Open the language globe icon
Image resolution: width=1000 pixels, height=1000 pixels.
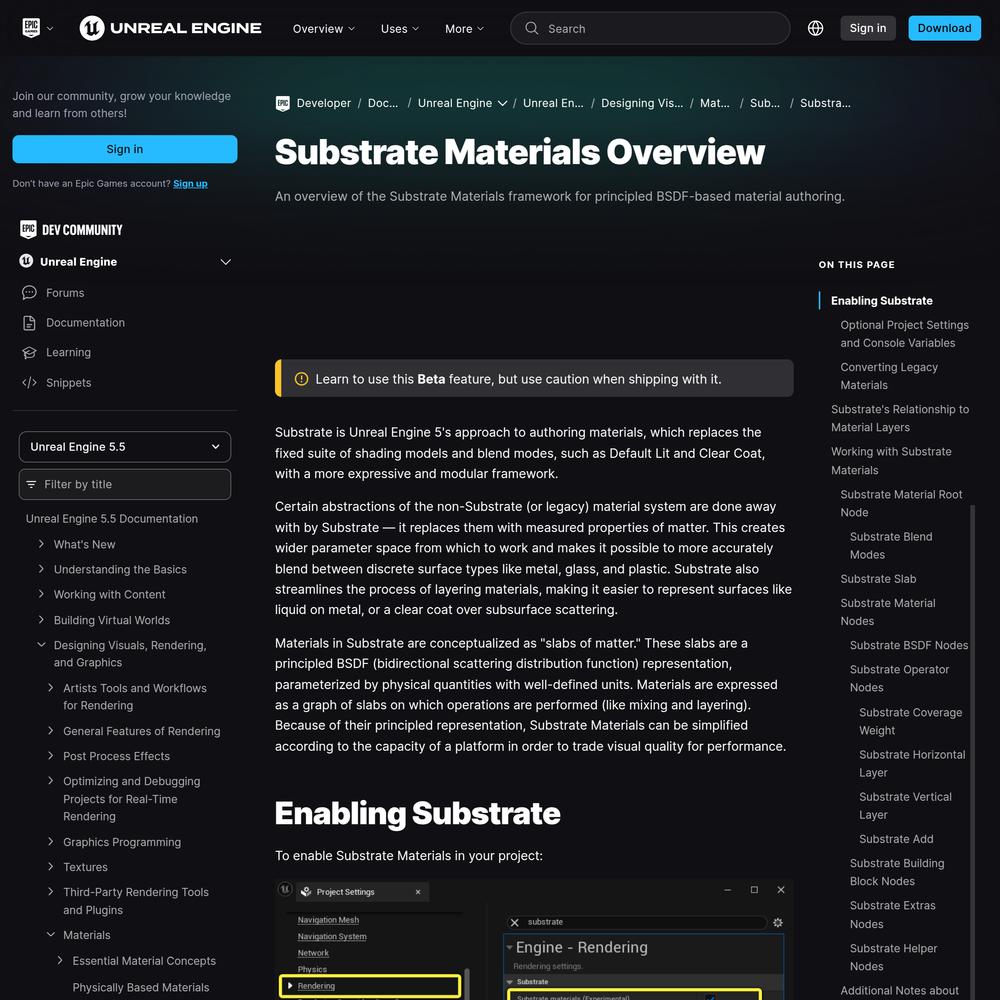point(815,28)
